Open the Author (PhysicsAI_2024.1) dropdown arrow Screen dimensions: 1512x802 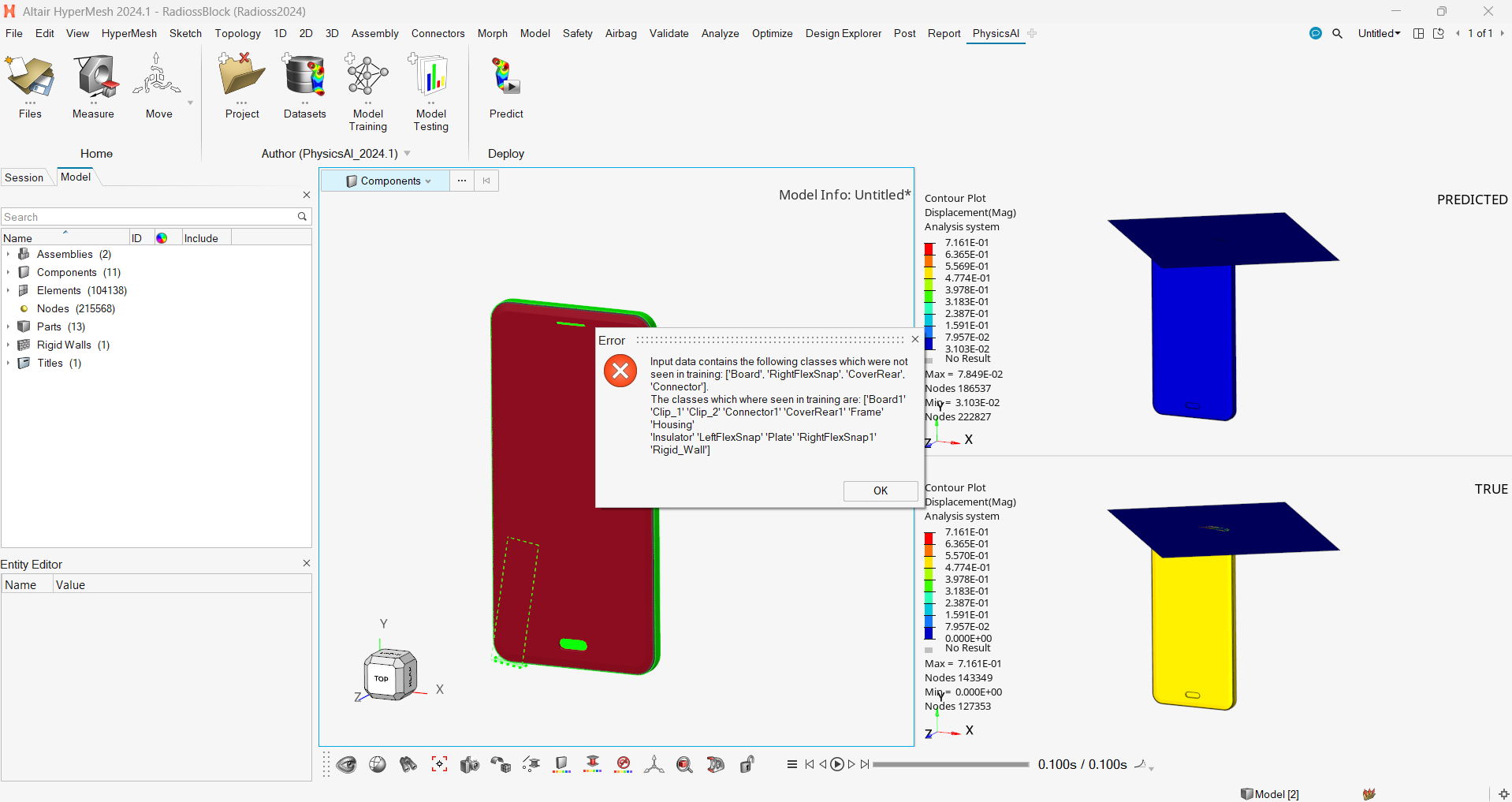(x=408, y=154)
